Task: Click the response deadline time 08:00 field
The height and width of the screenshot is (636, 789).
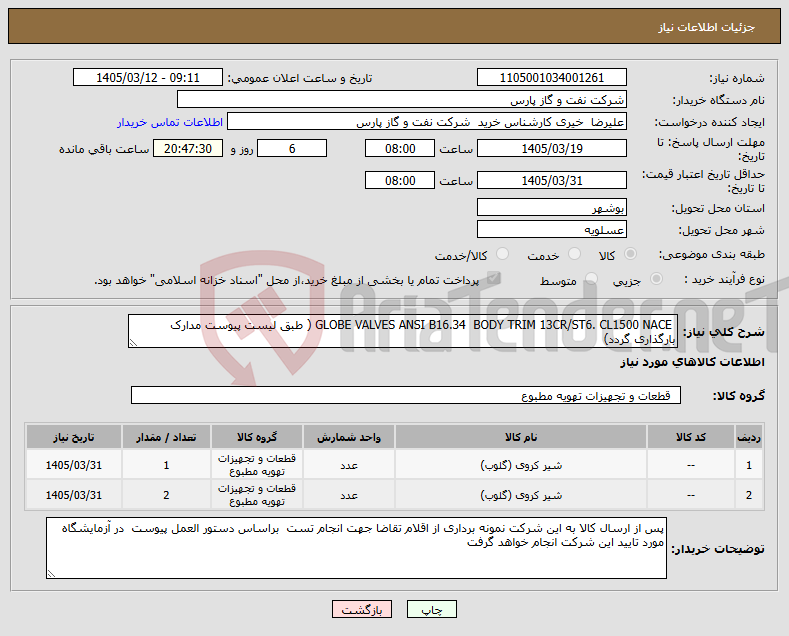Action: pyautogui.click(x=400, y=148)
